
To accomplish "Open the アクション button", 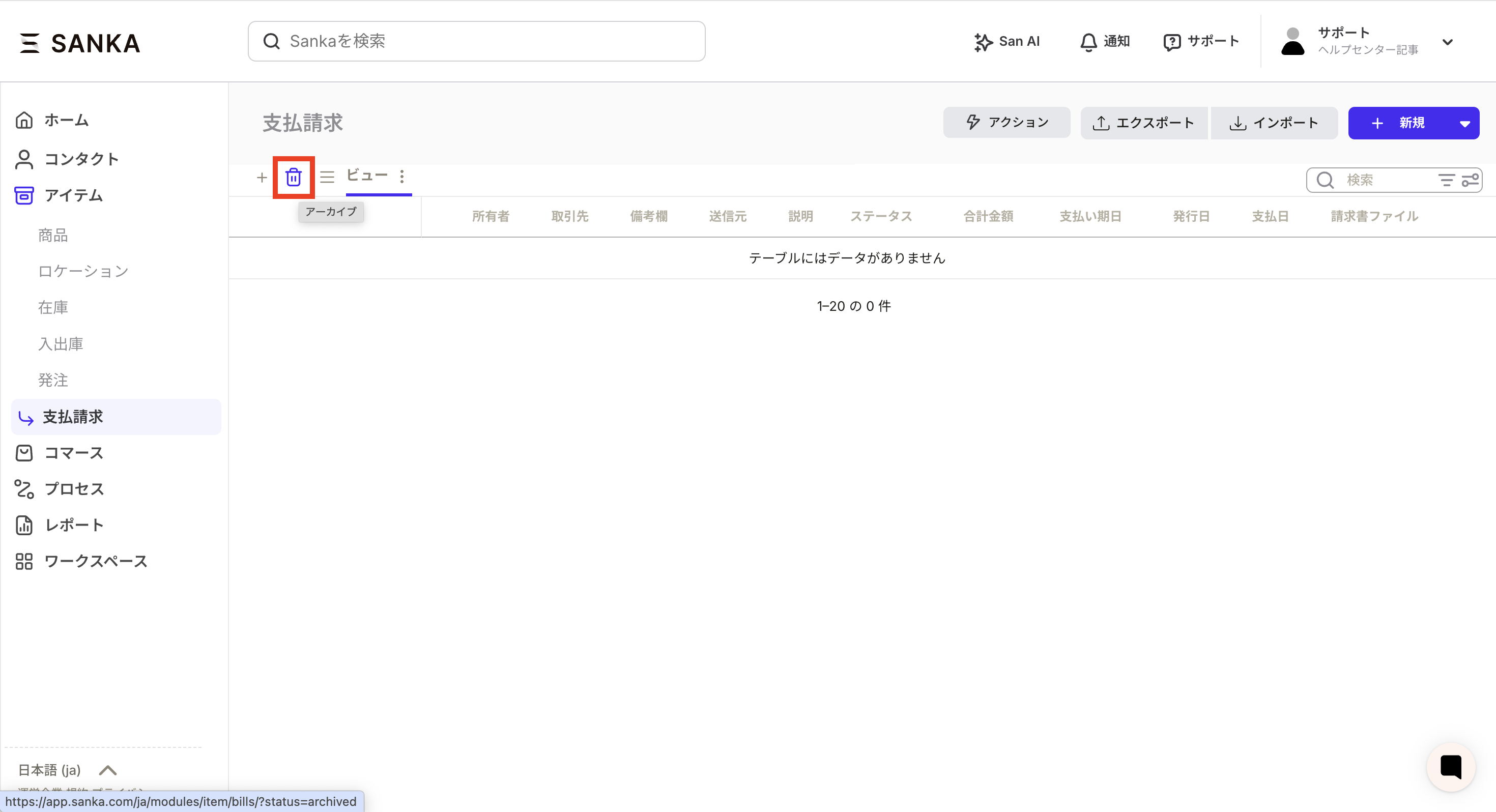I will 1006,123.
